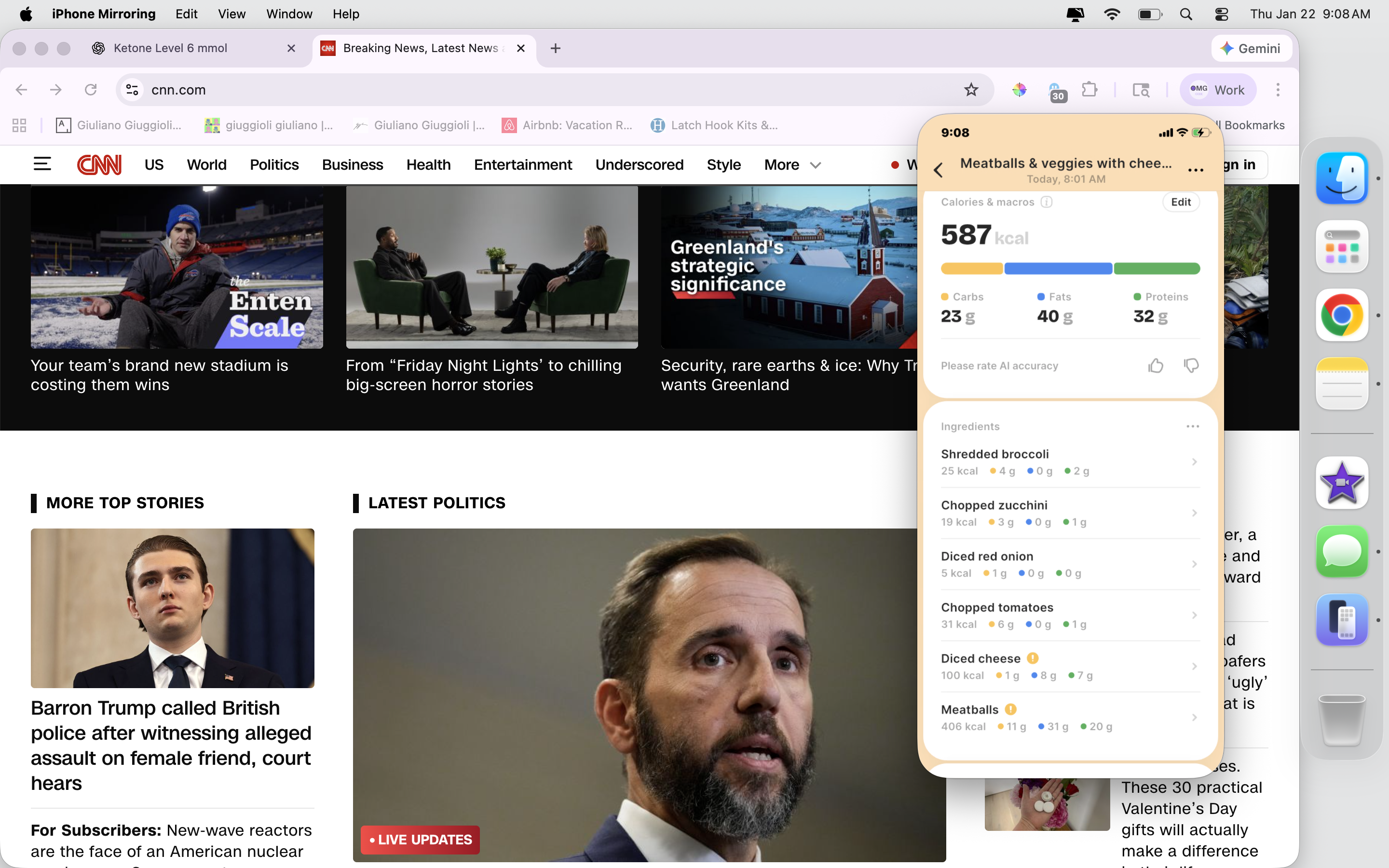Open the meal's three-dot options menu
Image resolution: width=1389 pixels, height=868 pixels.
(1195, 170)
